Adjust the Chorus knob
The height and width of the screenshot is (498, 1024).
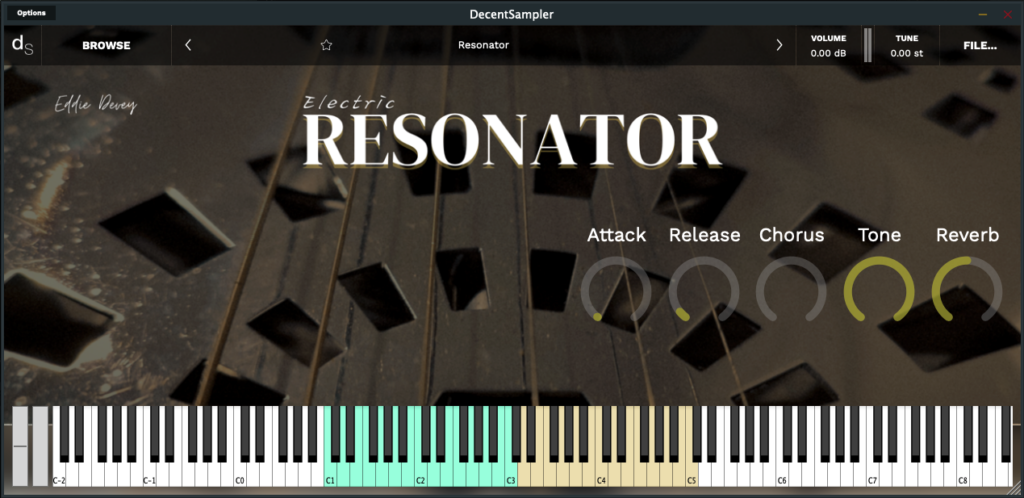click(792, 290)
